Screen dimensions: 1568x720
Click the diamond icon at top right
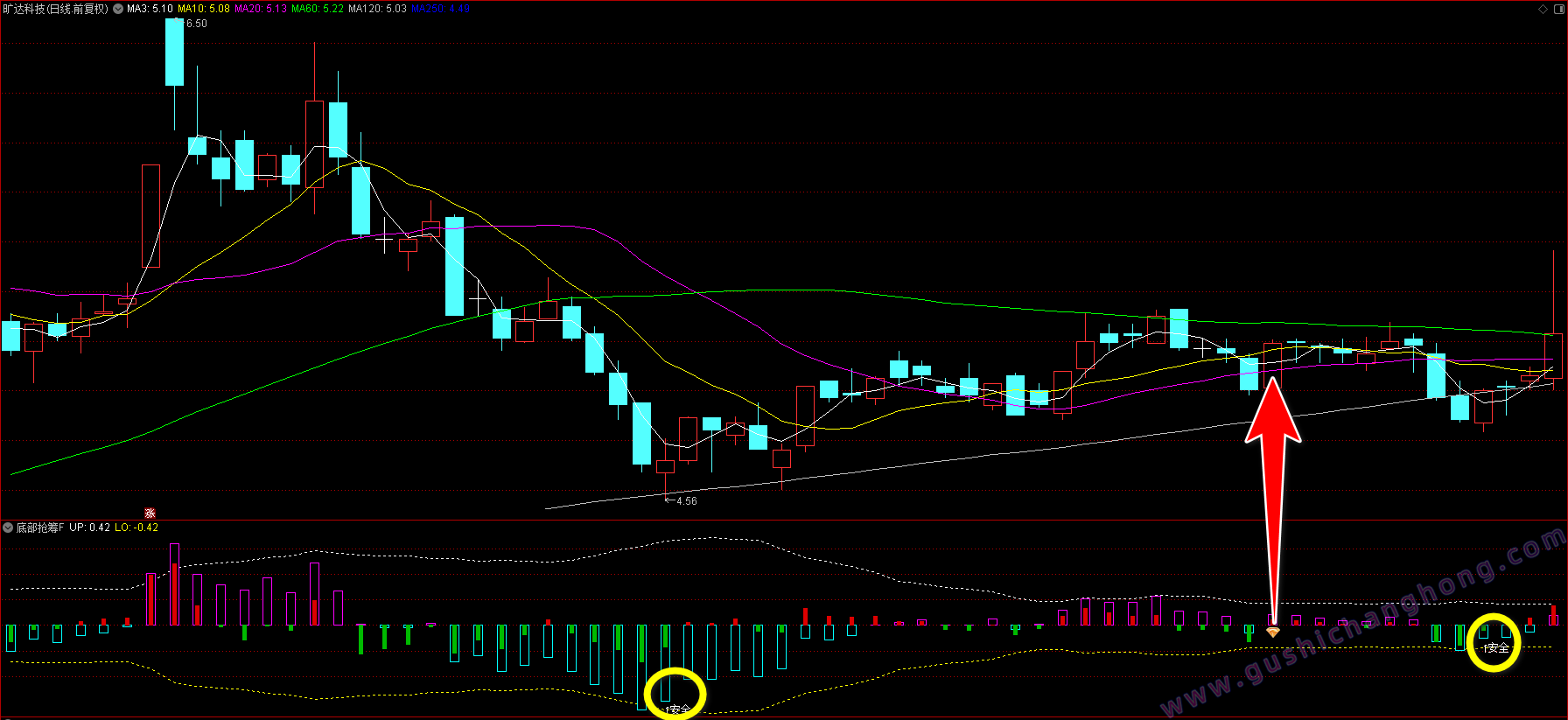[x=1543, y=9]
